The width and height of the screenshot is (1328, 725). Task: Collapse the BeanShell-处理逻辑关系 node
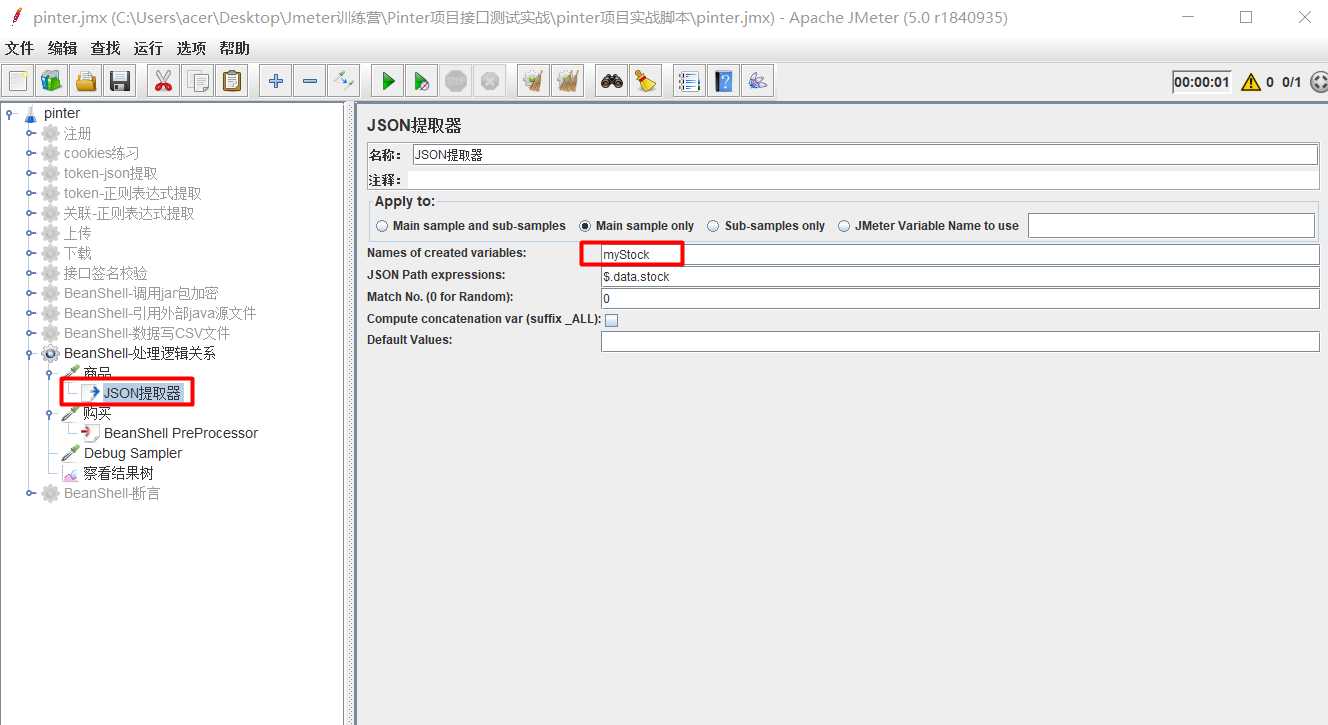30,353
